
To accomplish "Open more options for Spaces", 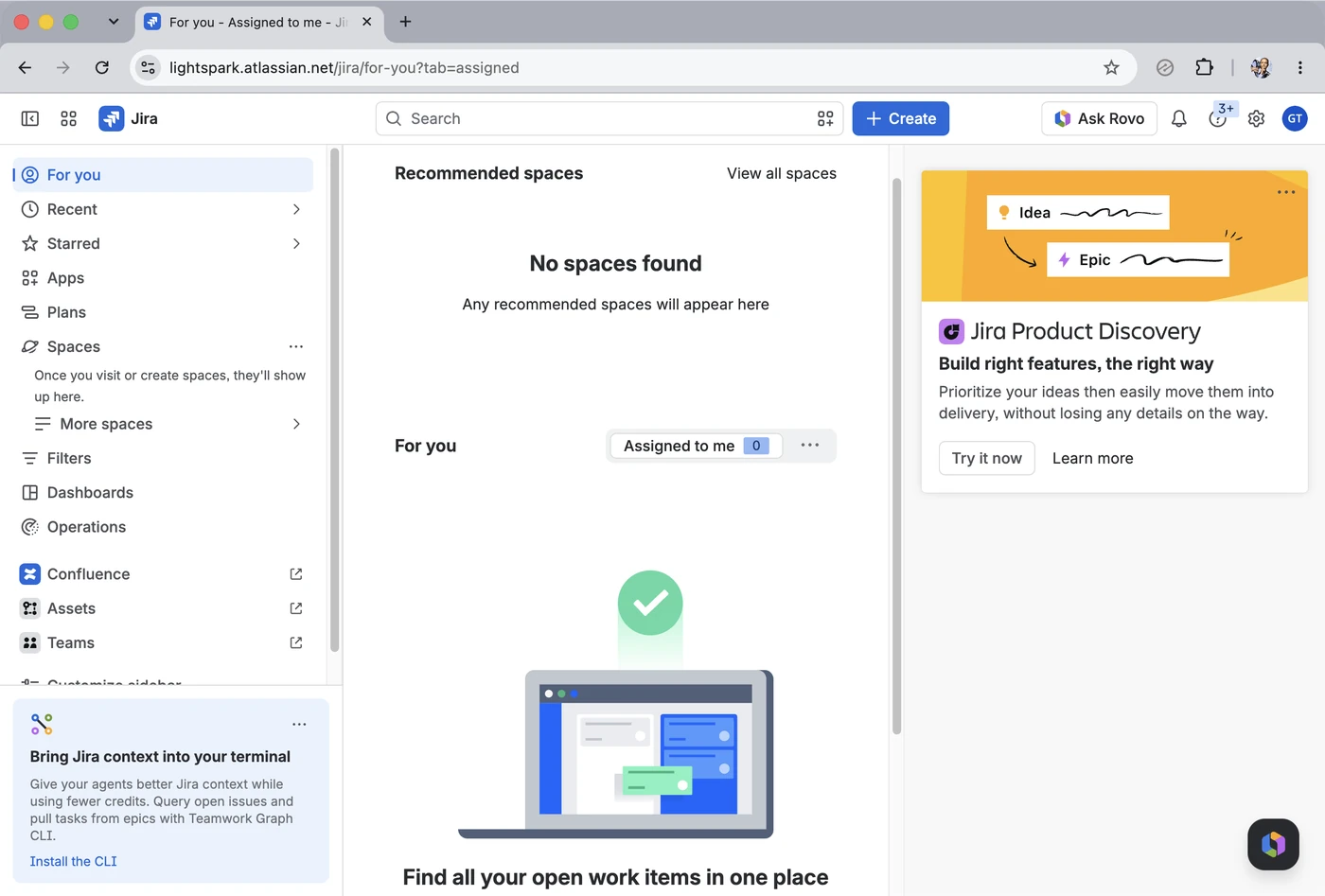I will (296, 346).
